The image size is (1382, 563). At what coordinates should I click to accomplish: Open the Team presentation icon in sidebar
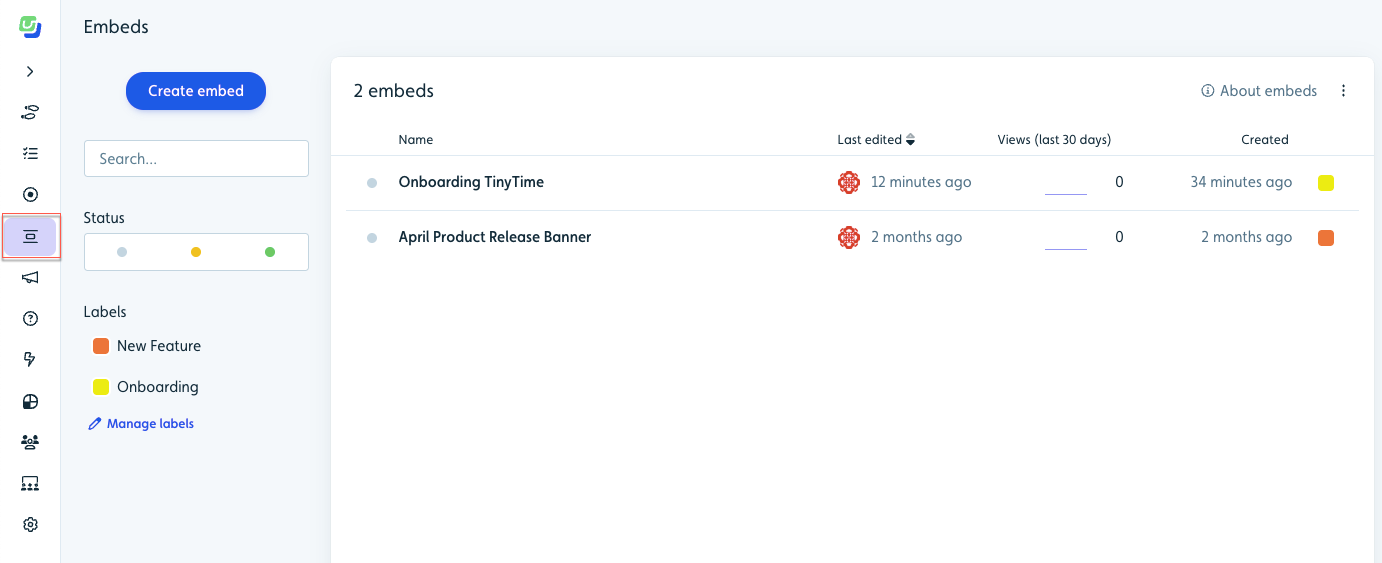(30, 483)
